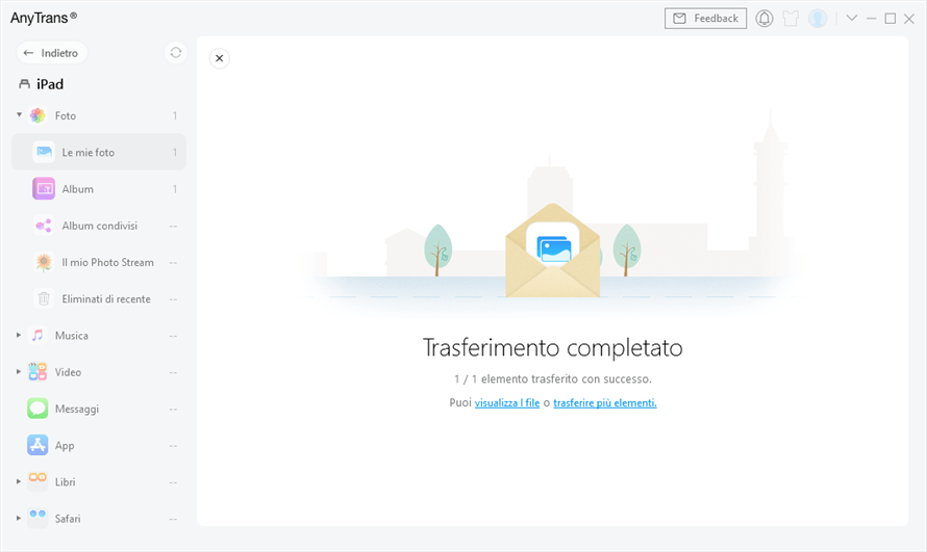The height and width of the screenshot is (552, 927).
Task: Click the Album icon in sidebar
Action: tap(43, 189)
